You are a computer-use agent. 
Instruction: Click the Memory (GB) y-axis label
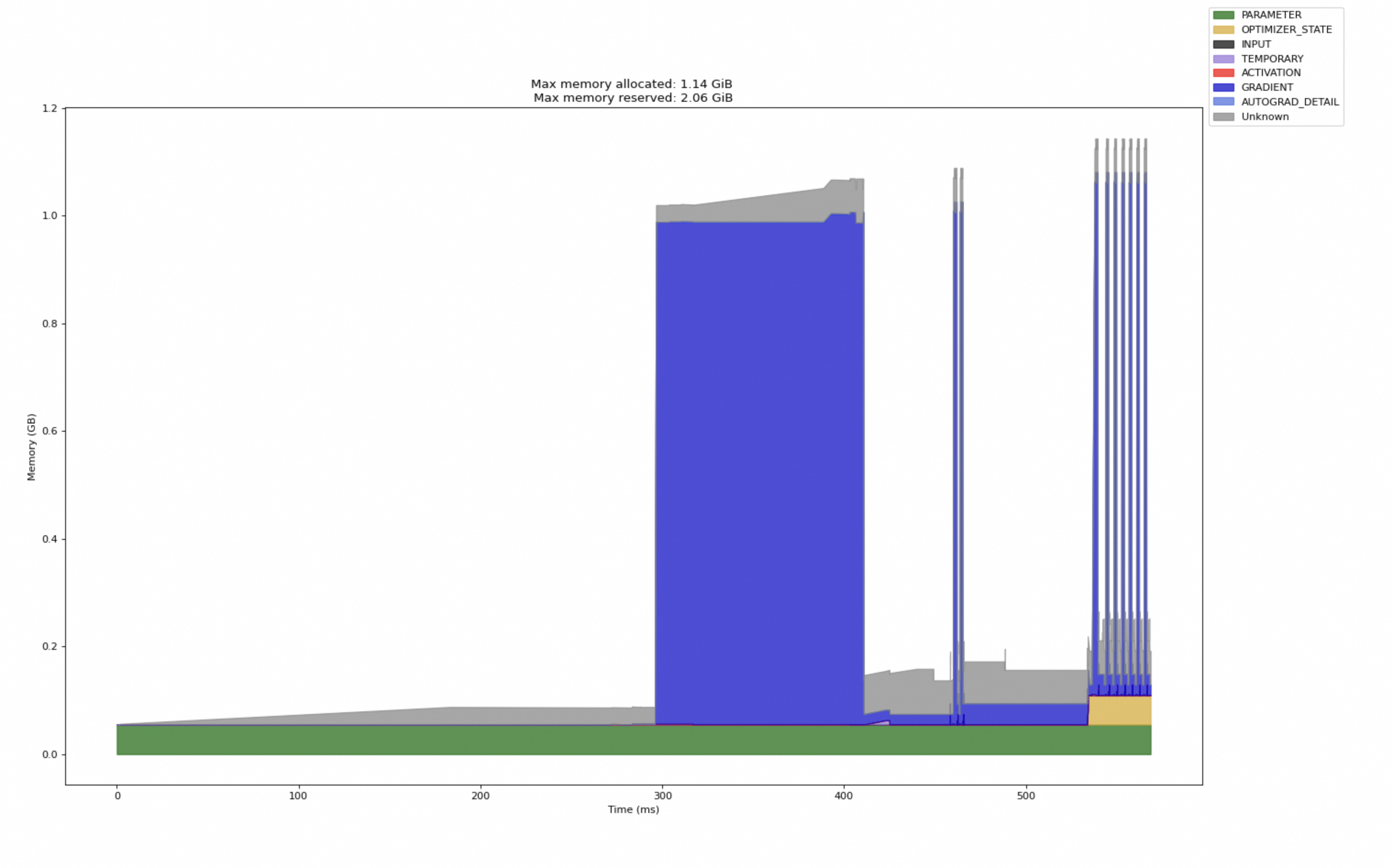(31, 447)
